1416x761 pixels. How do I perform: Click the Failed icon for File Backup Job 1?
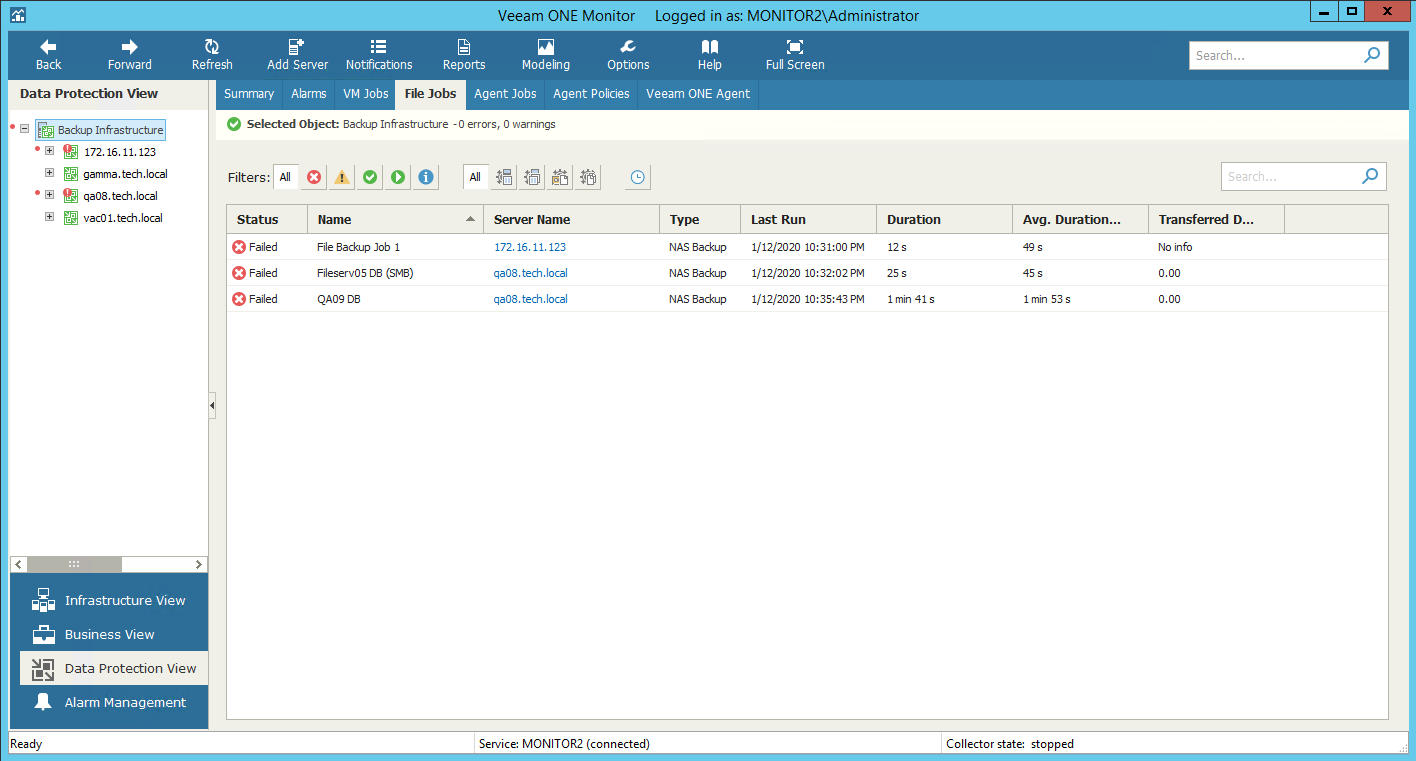[x=239, y=247]
